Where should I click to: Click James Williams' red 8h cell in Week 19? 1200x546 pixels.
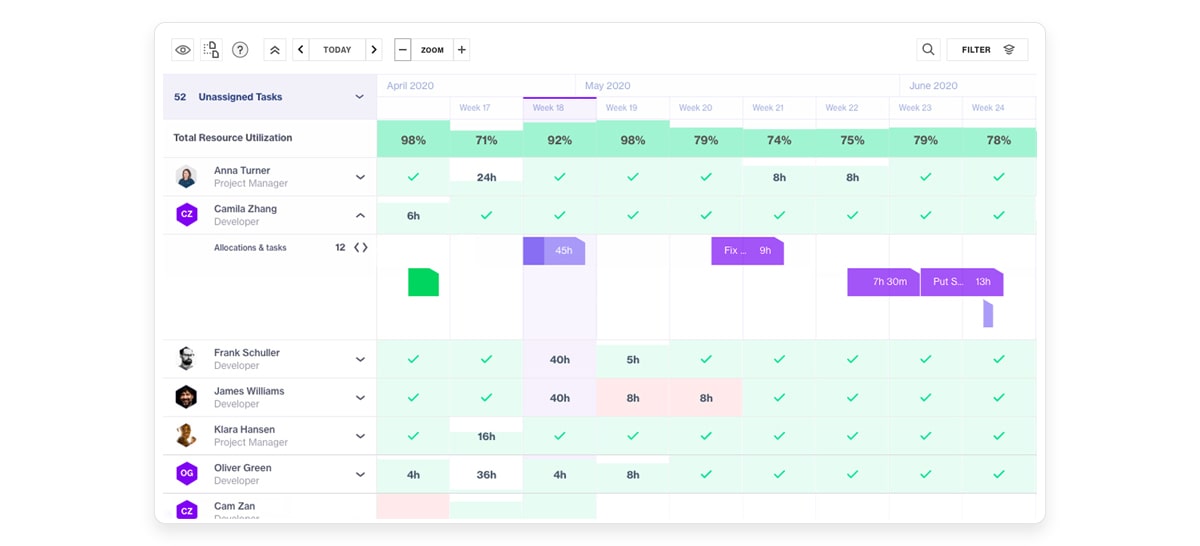633,398
